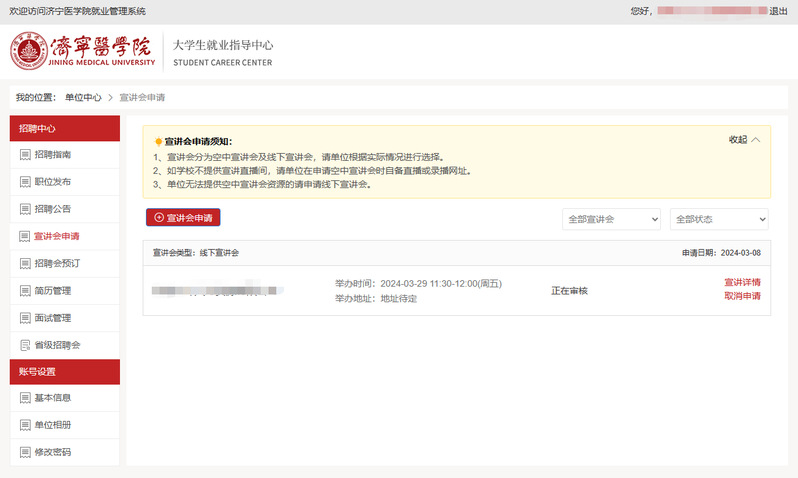The image size is (798, 478).
Task: Go to 基本信息 account settings
Action: [52, 398]
